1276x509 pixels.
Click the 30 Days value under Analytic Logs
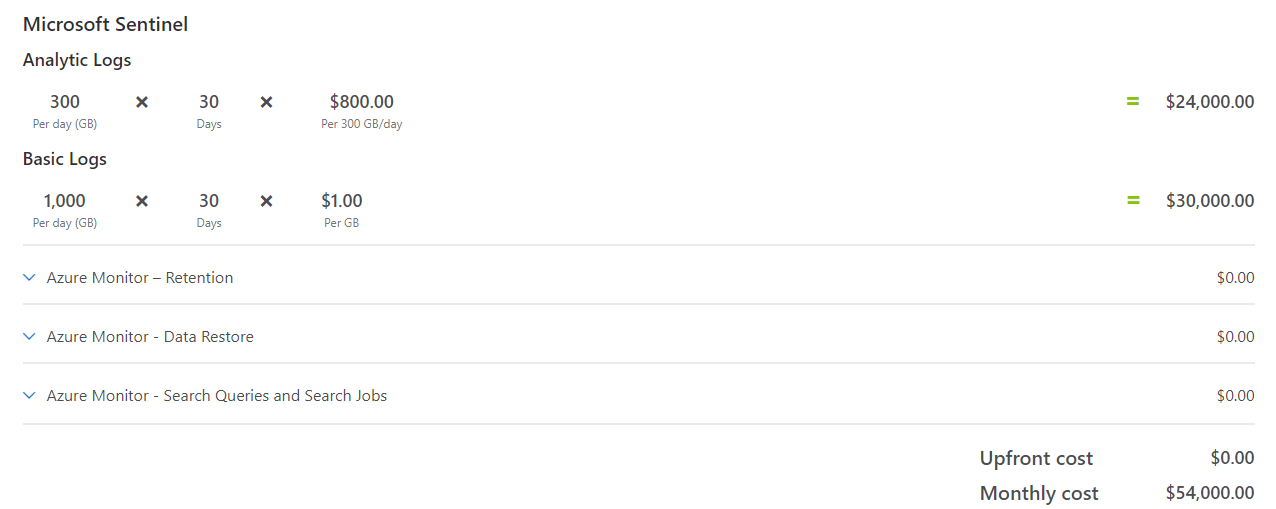click(209, 102)
